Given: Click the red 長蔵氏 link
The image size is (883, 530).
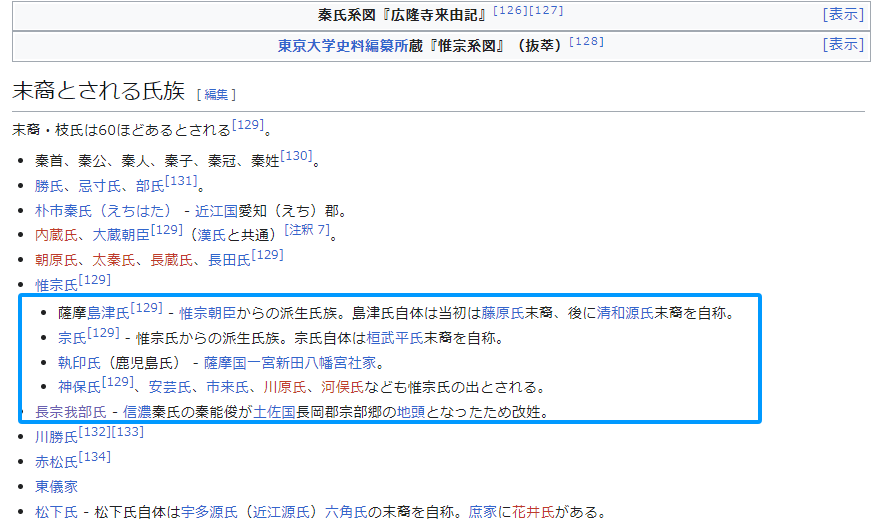Looking at the screenshot, I should pyautogui.click(x=172, y=260).
